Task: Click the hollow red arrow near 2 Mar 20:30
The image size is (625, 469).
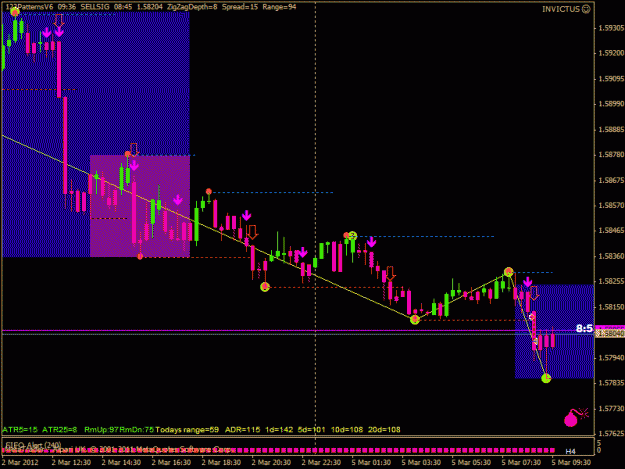Action: pyautogui.click(x=252, y=232)
